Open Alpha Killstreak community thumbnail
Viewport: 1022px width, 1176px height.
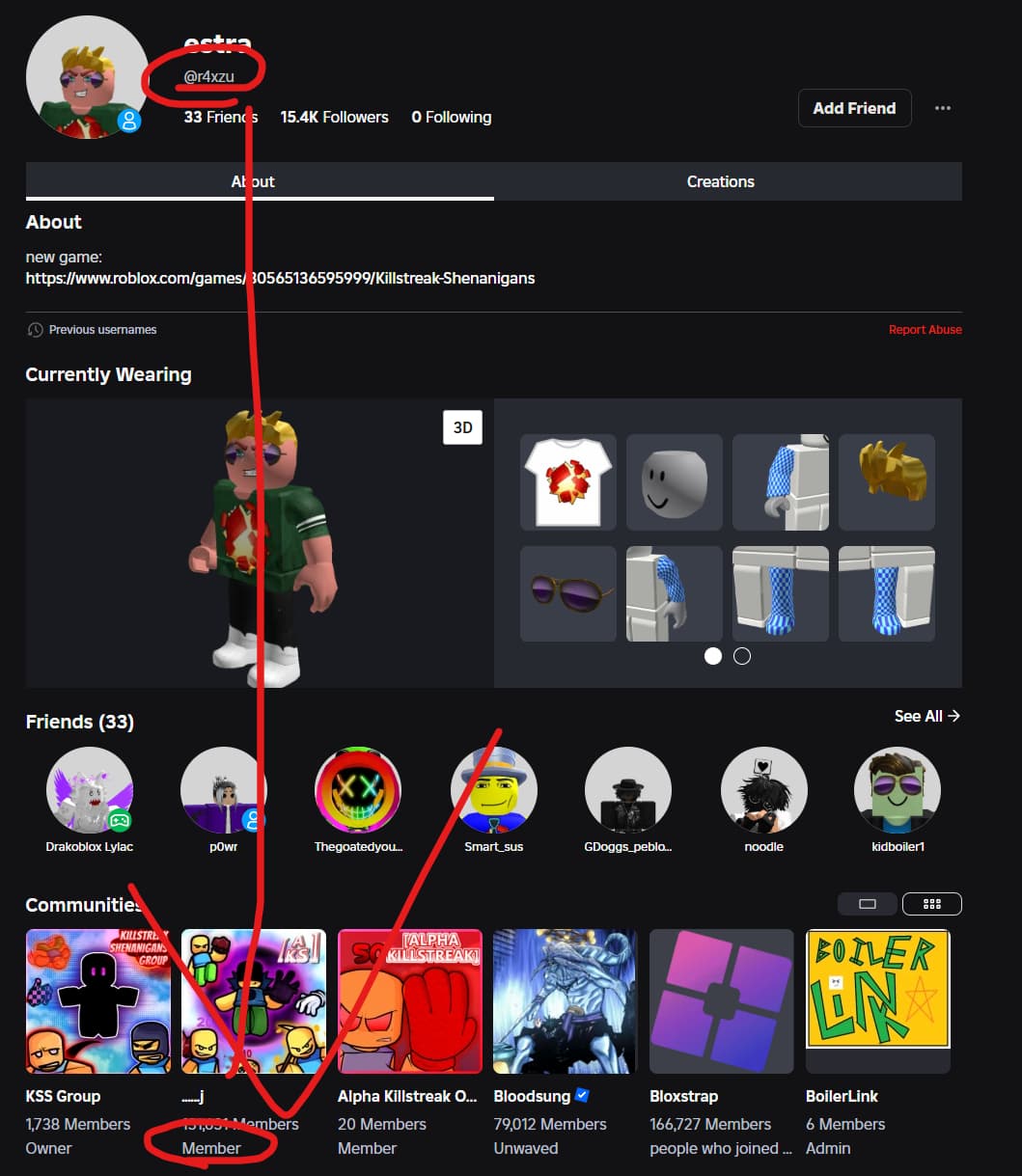click(x=410, y=1001)
